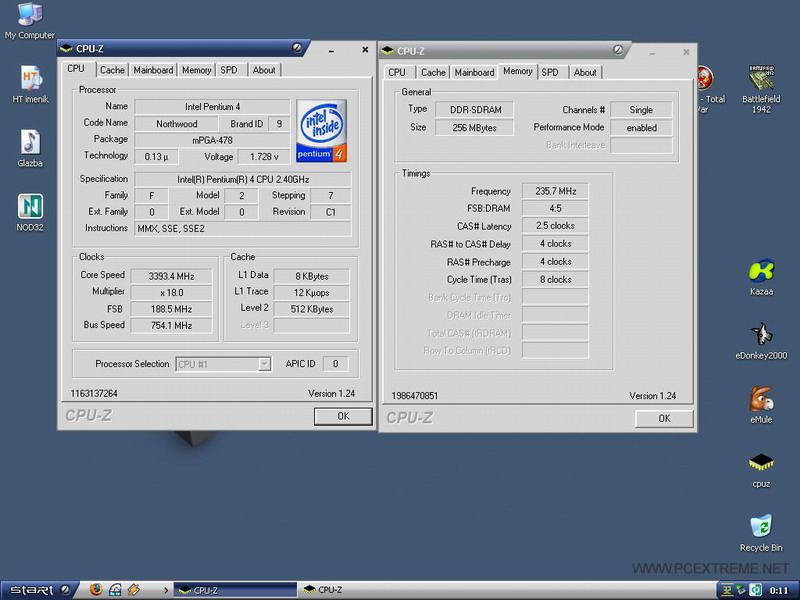
Task: Click the Performance Mode value enabled
Action: [641, 128]
